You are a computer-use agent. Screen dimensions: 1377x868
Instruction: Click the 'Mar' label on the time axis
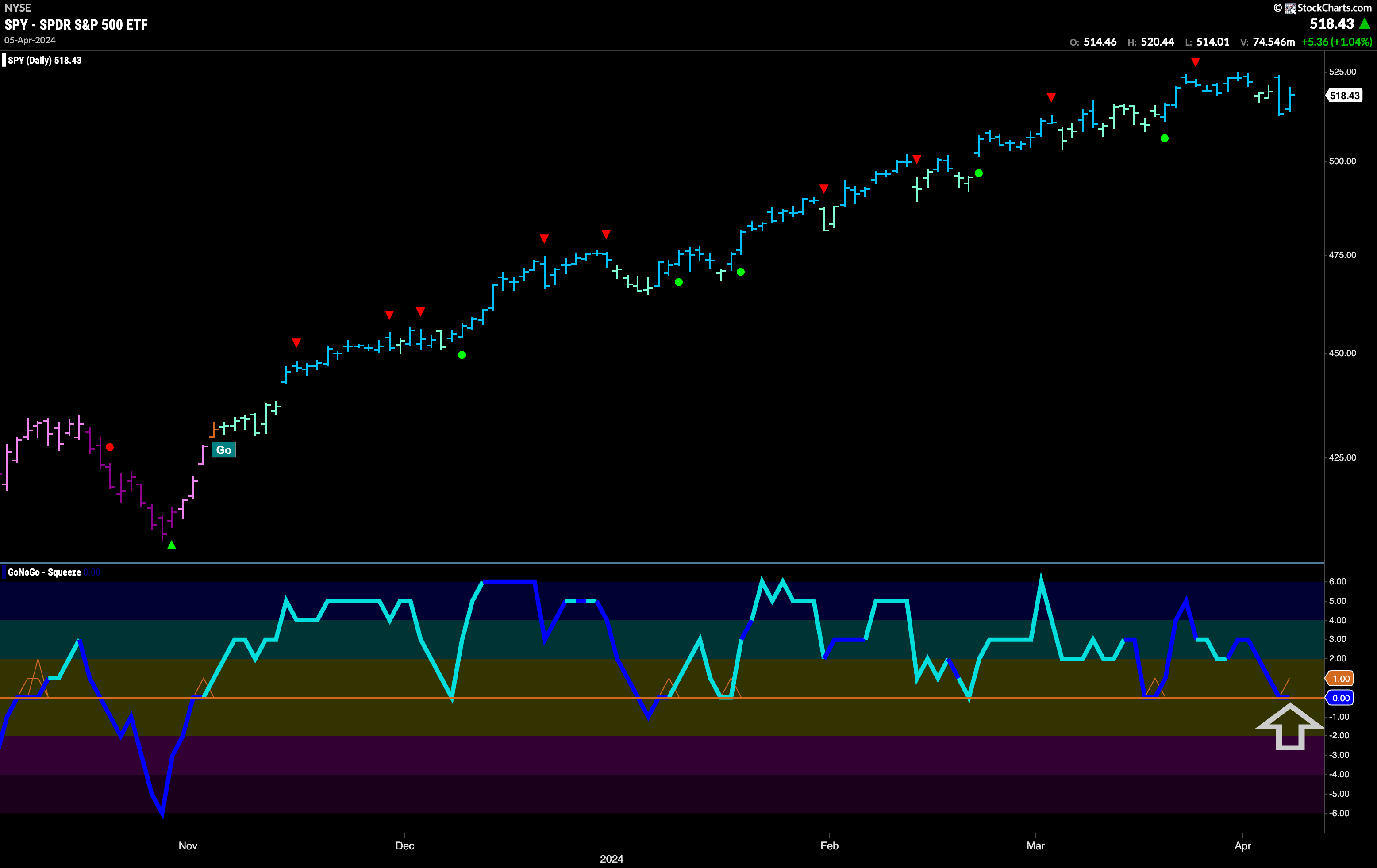pos(1035,846)
